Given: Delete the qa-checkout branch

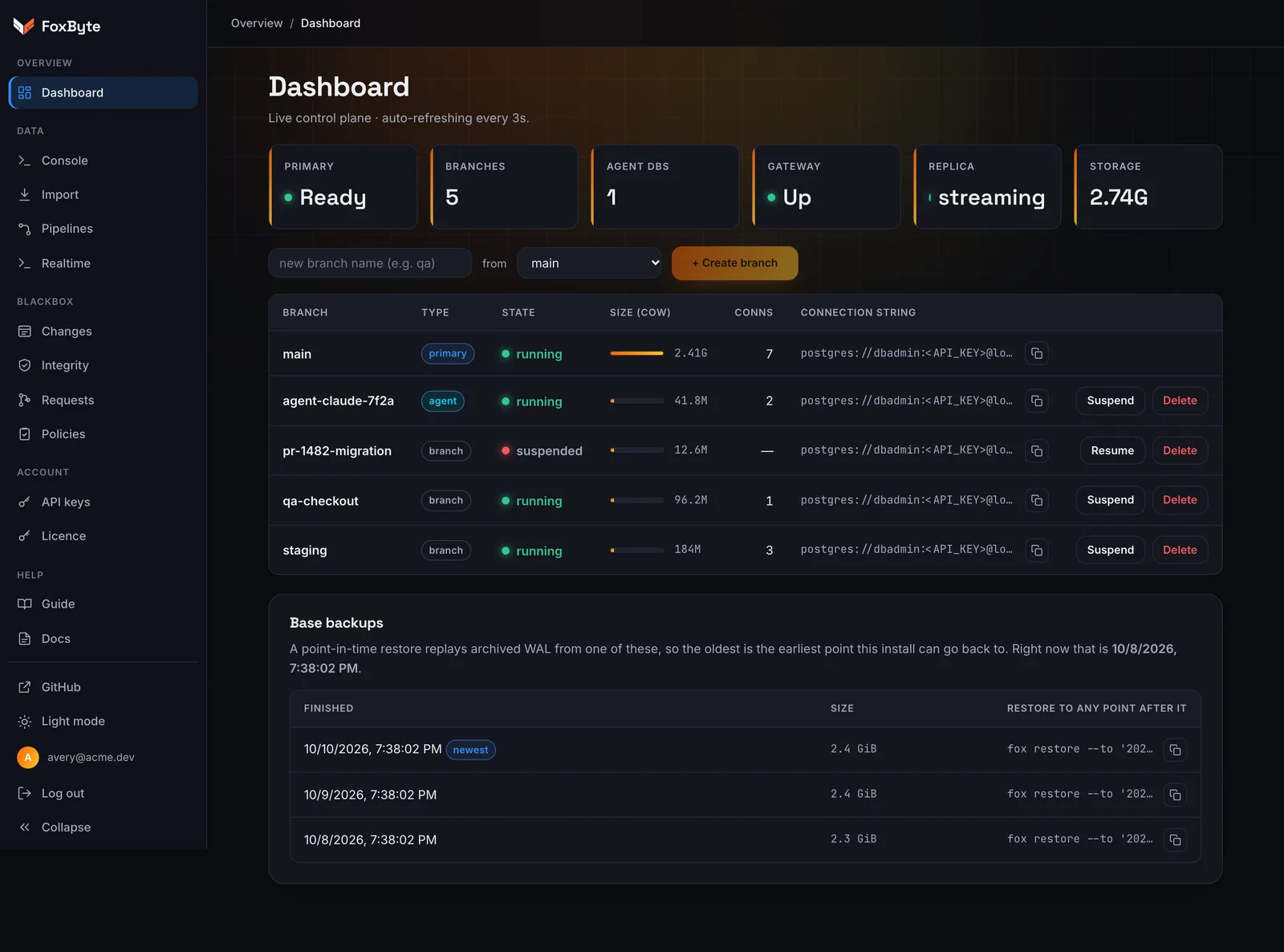Looking at the screenshot, I should pyautogui.click(x=1180, y=500).
